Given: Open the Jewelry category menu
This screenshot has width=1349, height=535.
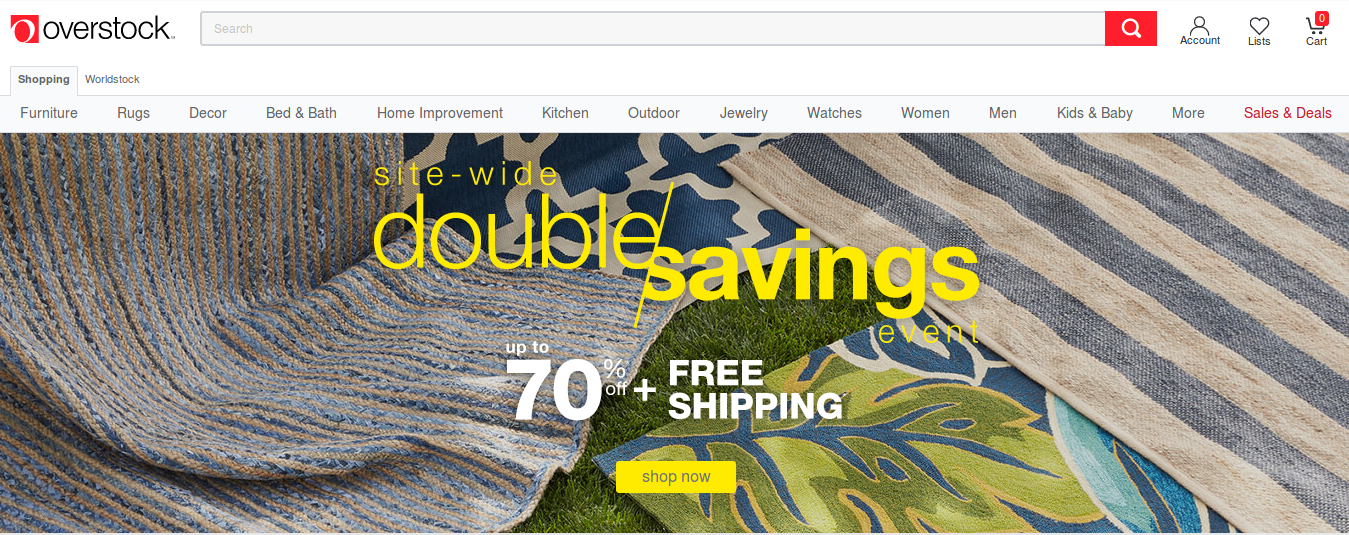Looking at the screenshot, I should (x=744, y=113).
